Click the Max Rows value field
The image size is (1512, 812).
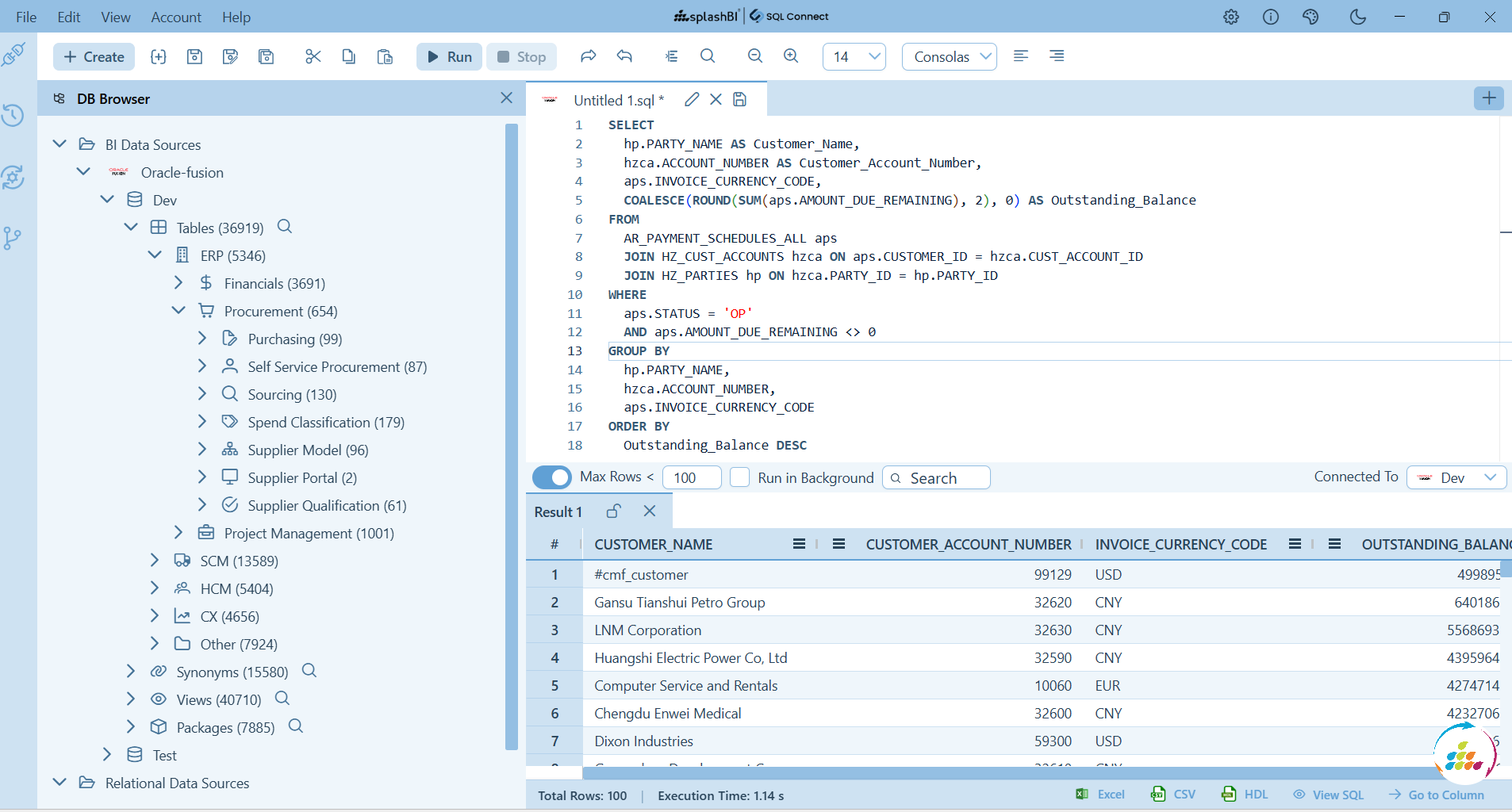pos(692,477)
